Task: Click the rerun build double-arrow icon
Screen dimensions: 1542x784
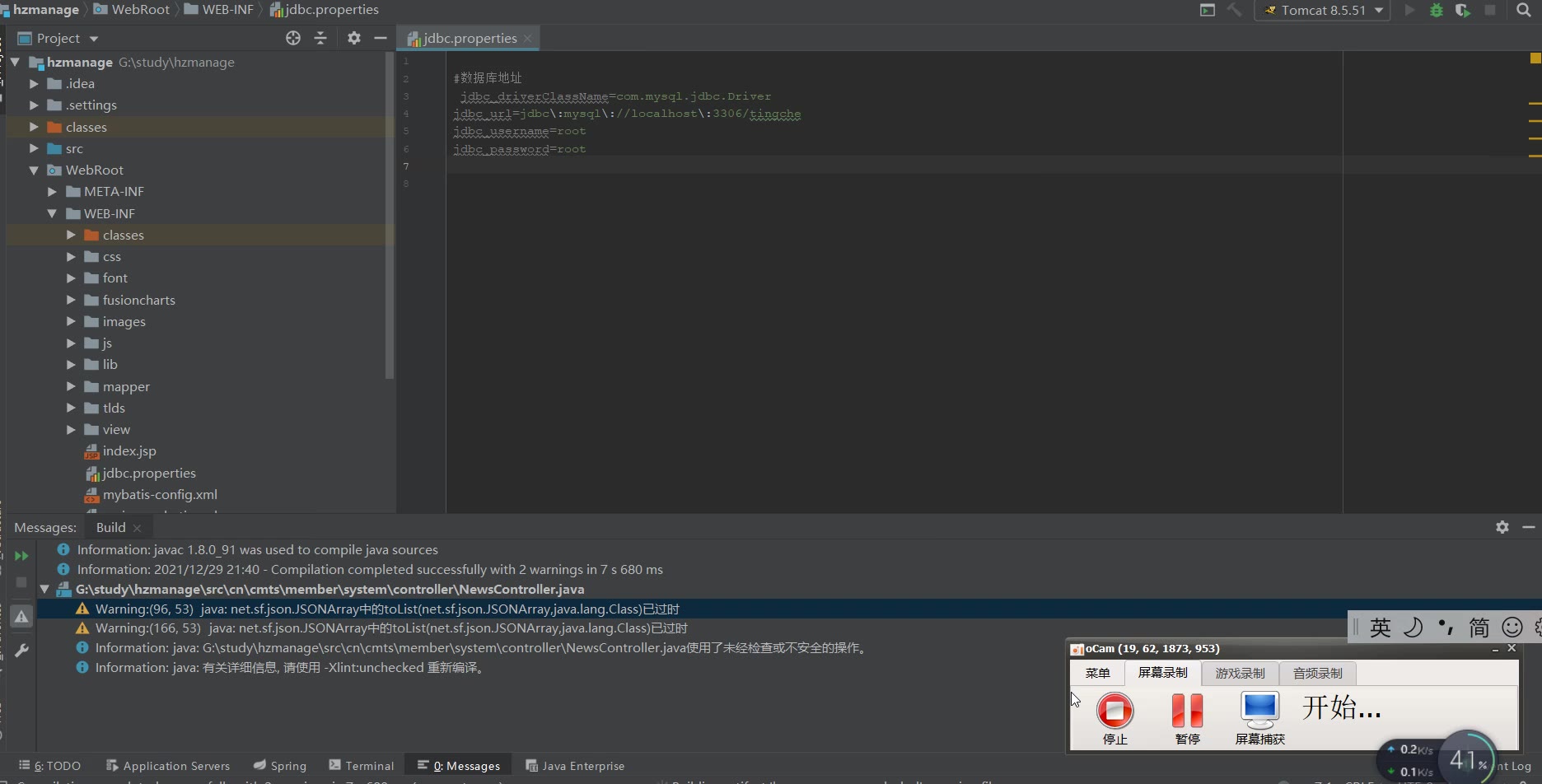Action: (21, 556)
